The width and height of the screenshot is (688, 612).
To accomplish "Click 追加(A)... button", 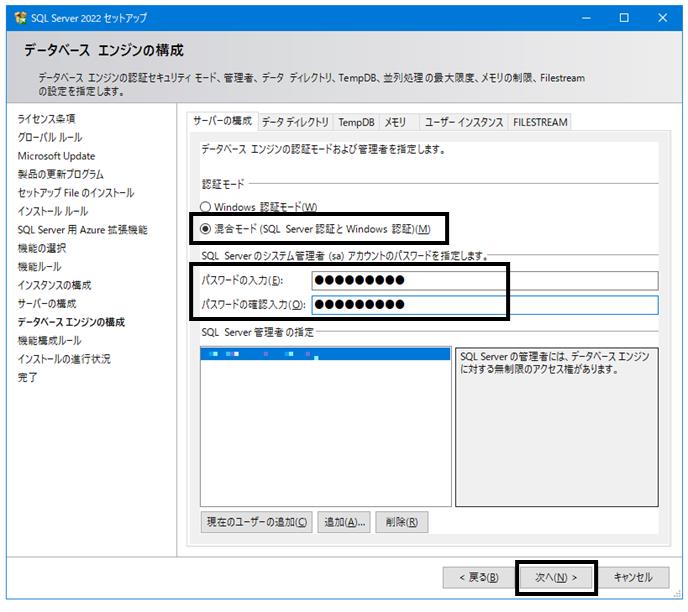I will click(344, 522).
